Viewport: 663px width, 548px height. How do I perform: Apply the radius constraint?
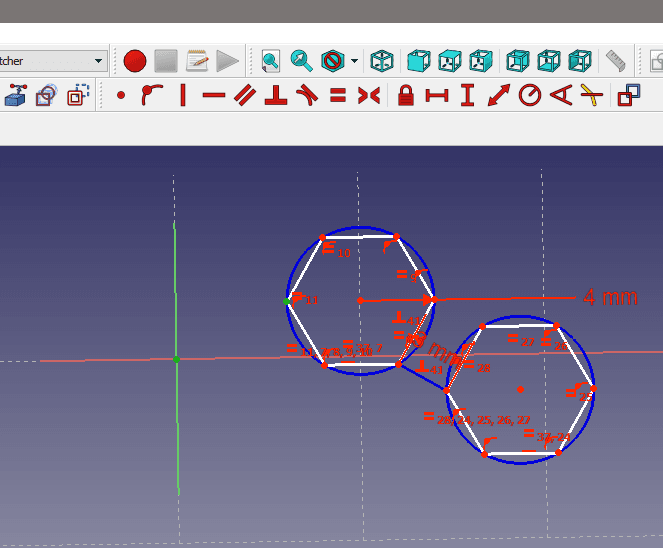[x=530, y=95]
